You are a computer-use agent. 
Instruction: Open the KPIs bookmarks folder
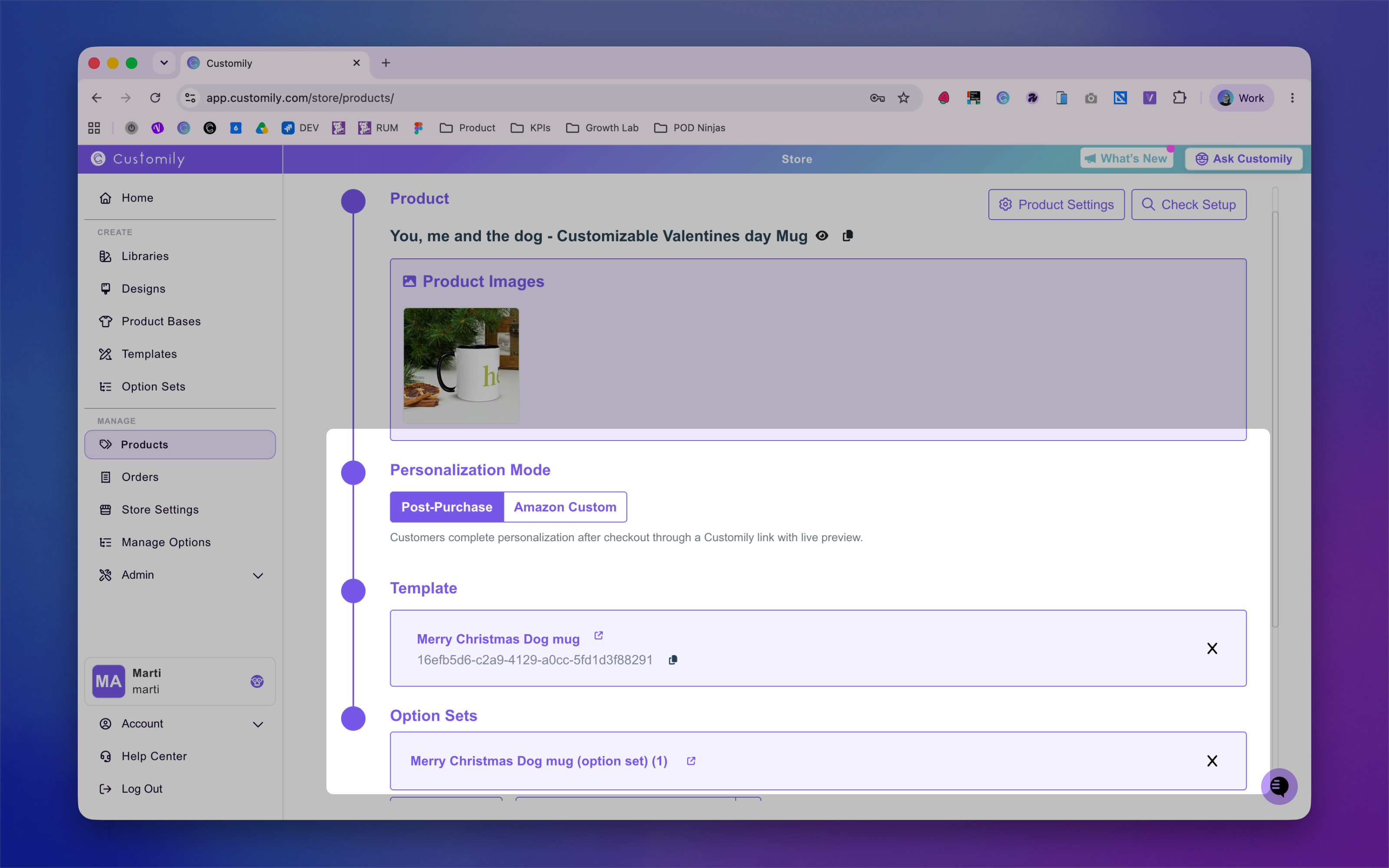530,128
